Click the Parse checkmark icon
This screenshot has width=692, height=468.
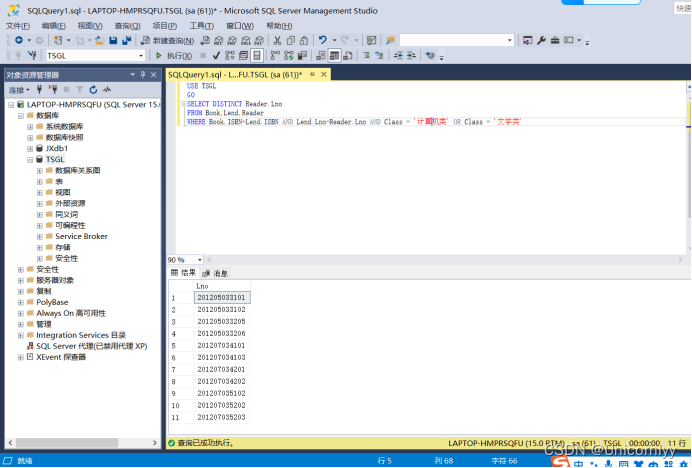click(x=216, y=56)
